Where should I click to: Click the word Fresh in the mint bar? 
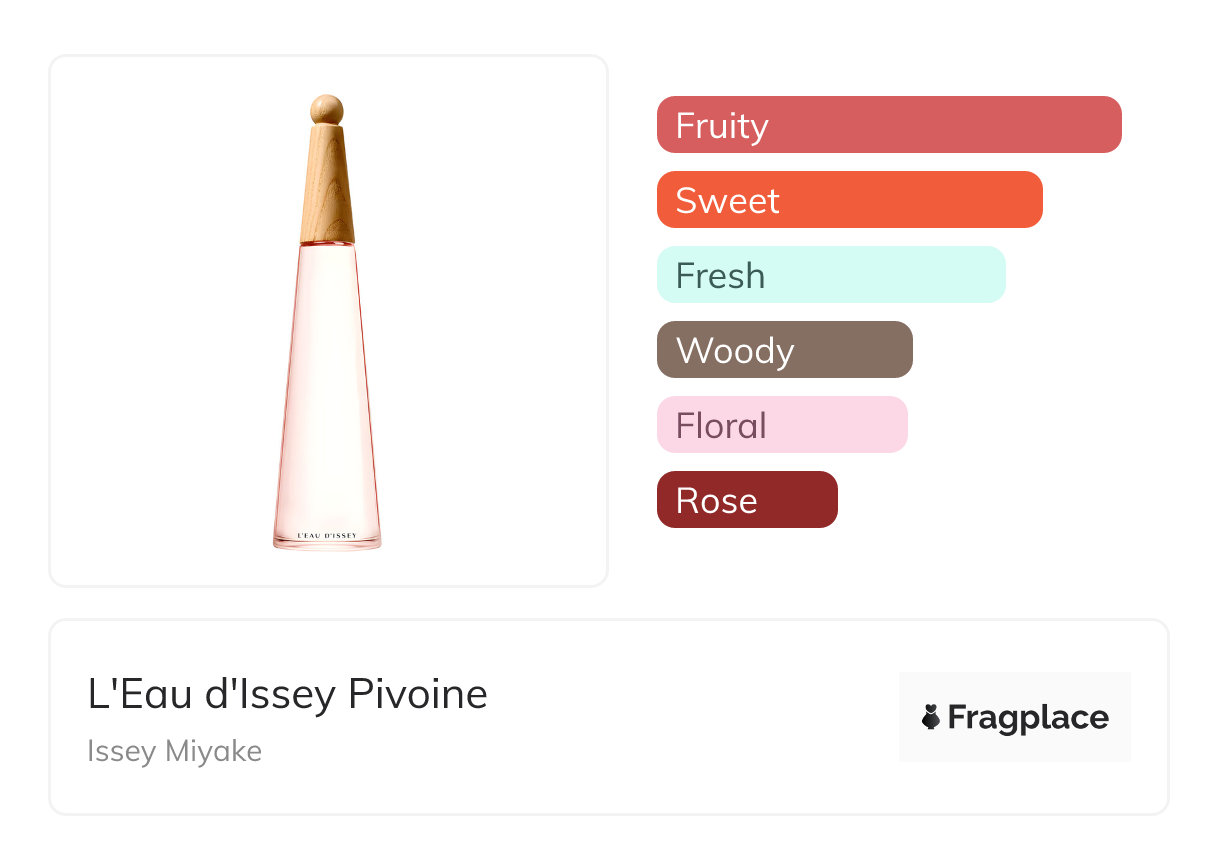(x=720, y=276)
